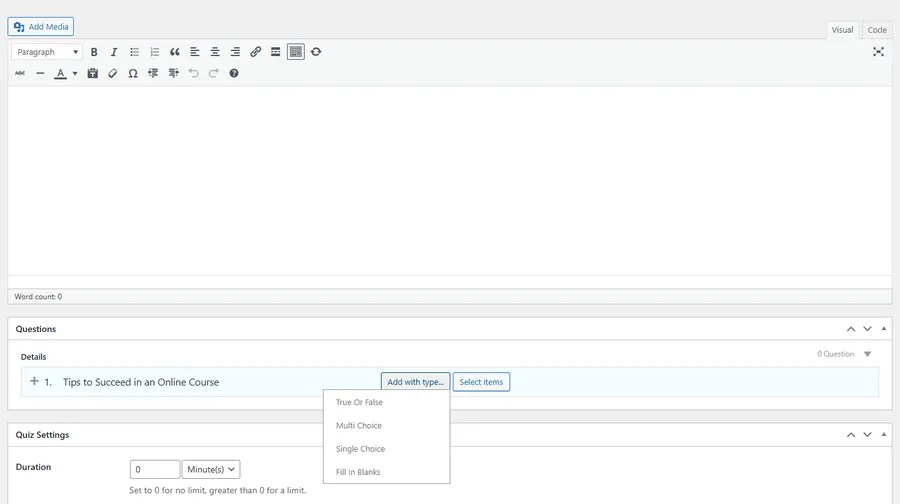Align text center
This screenshot has height=504, width=900.
tap(215, 52)
